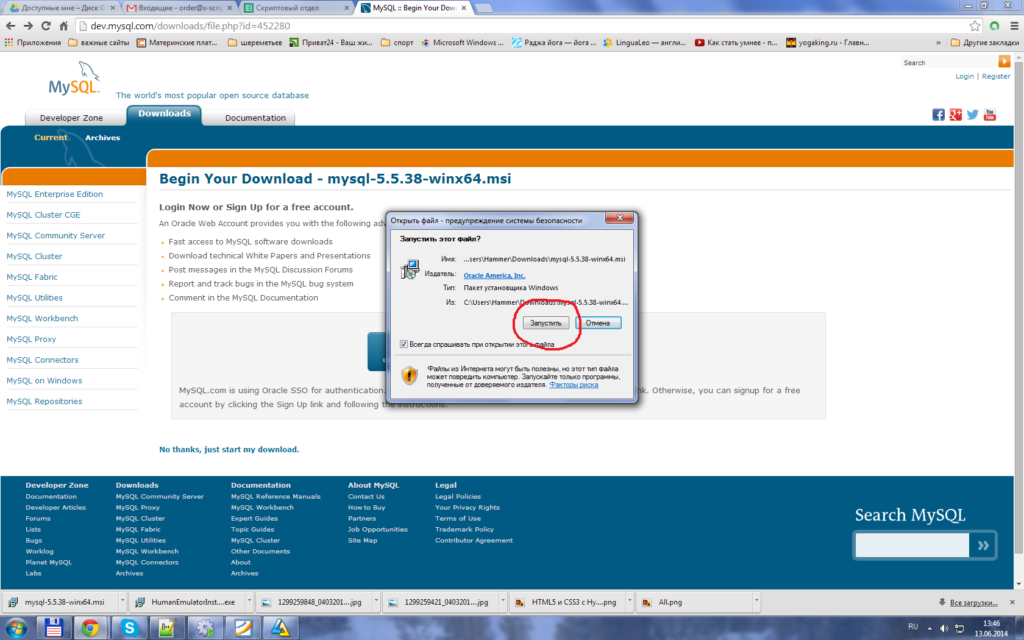
Task: Select the Archives submenu item
Action: coord(103,138)
